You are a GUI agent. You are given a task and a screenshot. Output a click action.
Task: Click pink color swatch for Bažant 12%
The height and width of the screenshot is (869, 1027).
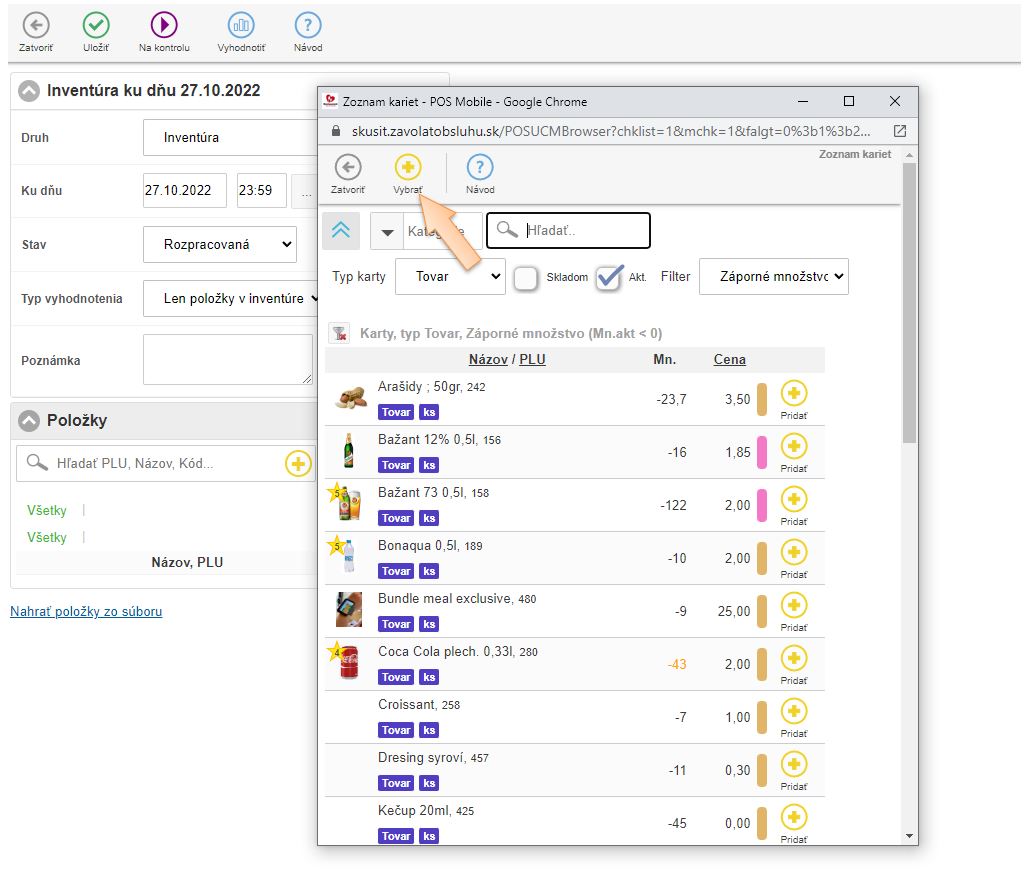tap(761, 452)
